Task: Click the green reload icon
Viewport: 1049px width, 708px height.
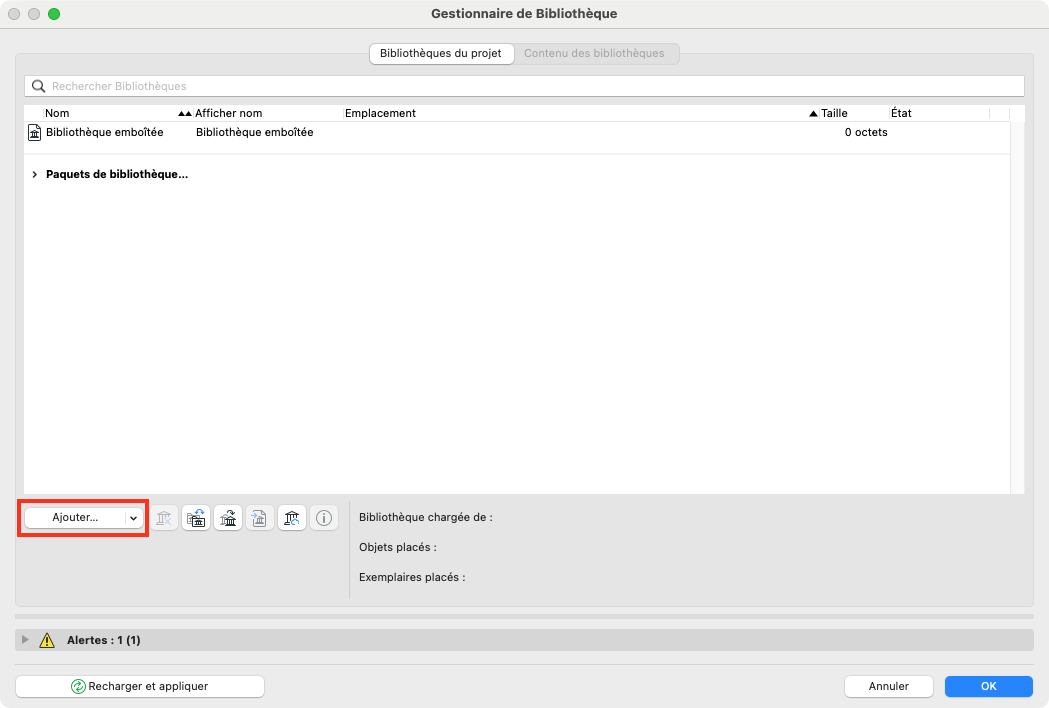Action: 78,687
